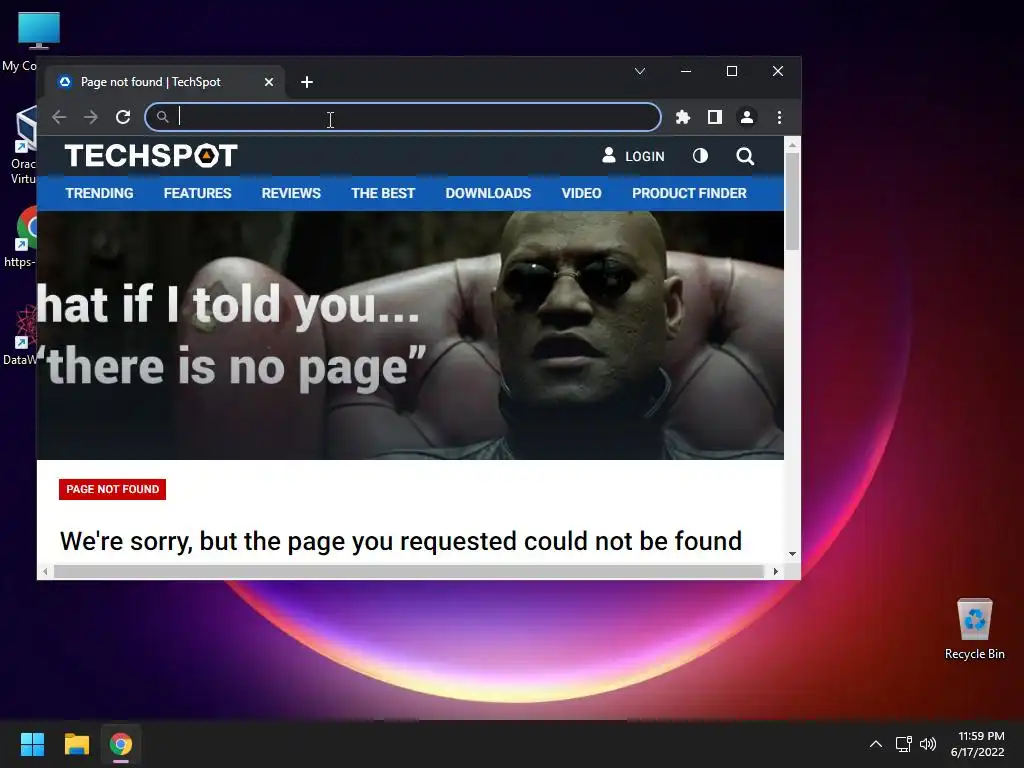Click the Chrome back arrow button
The image size is (1024, 768).
pyautogui.click(x=59, y=117)
